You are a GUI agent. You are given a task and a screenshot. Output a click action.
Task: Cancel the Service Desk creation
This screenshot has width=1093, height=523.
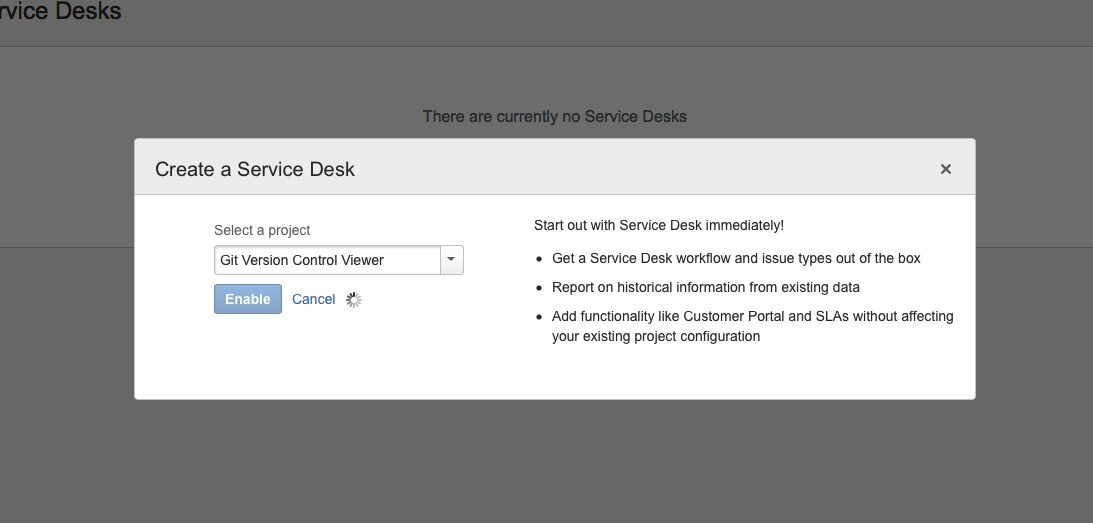[313, 299]
